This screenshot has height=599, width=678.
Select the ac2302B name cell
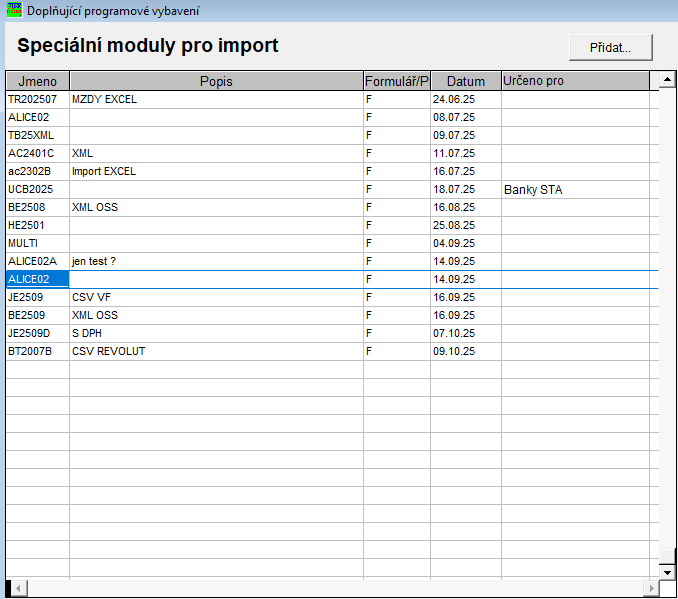tap(38, 172)
